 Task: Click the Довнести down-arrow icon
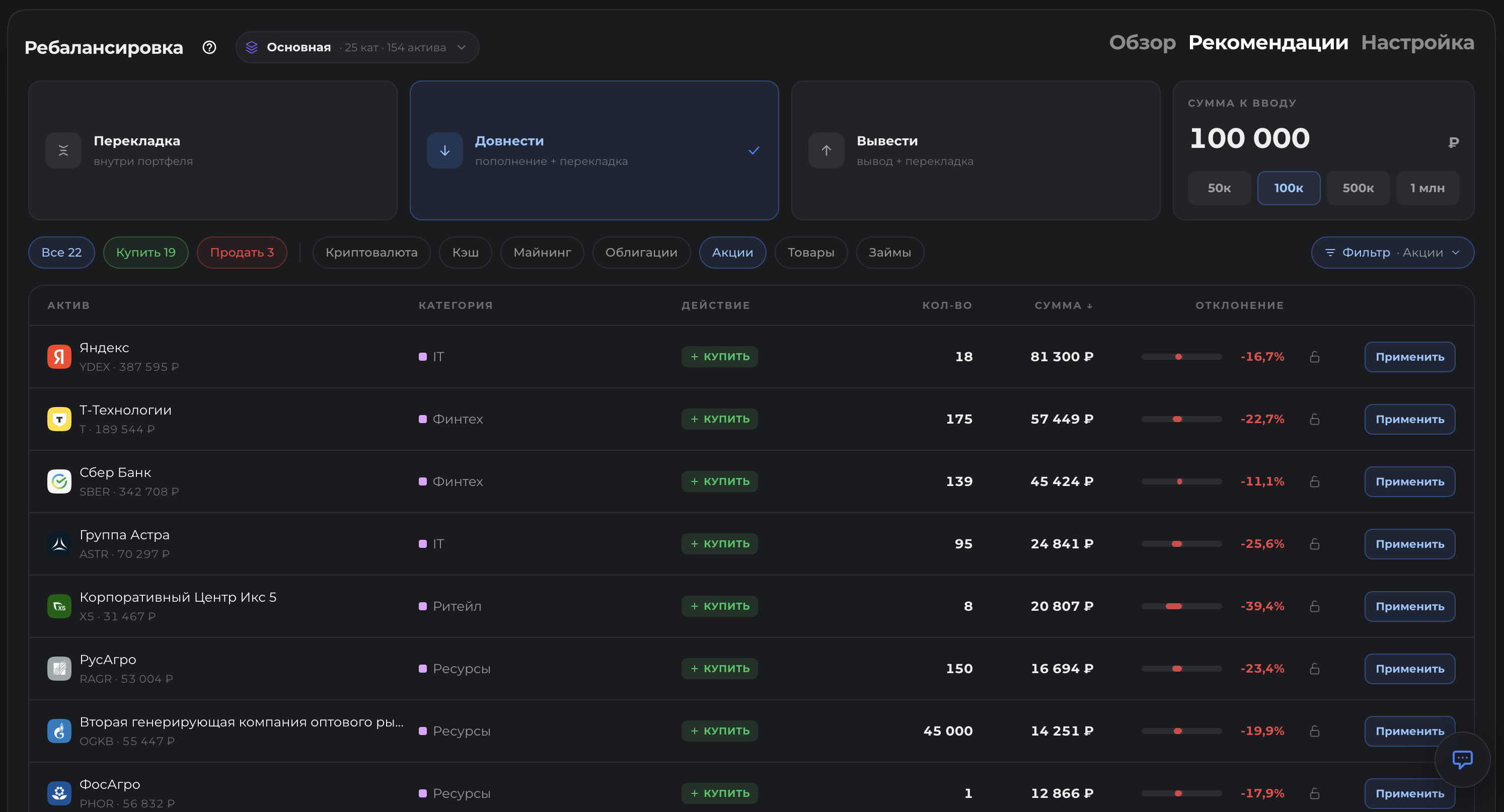444,150
